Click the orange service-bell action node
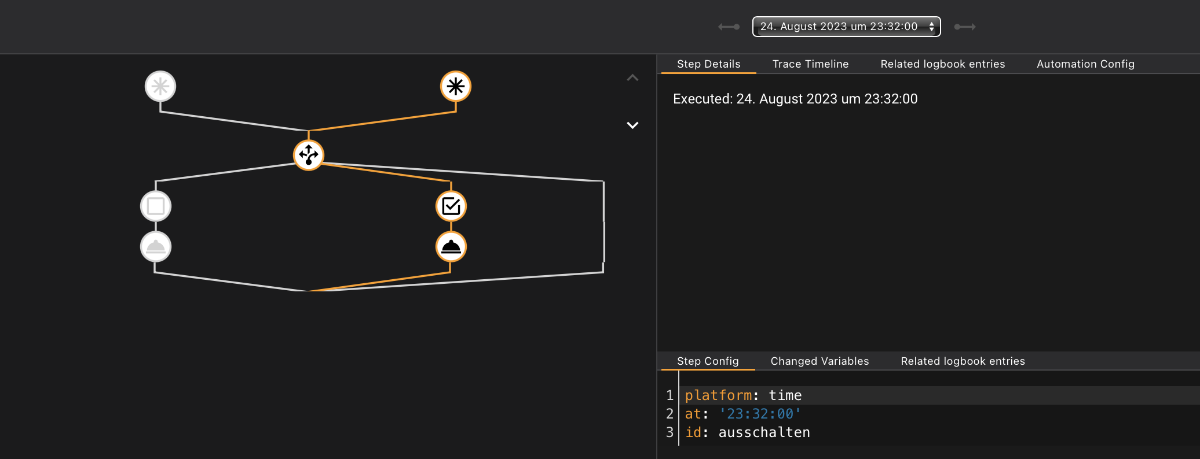Image resolution: width=1200 pixels, height=459 pixels. click(x=451, y=246)
